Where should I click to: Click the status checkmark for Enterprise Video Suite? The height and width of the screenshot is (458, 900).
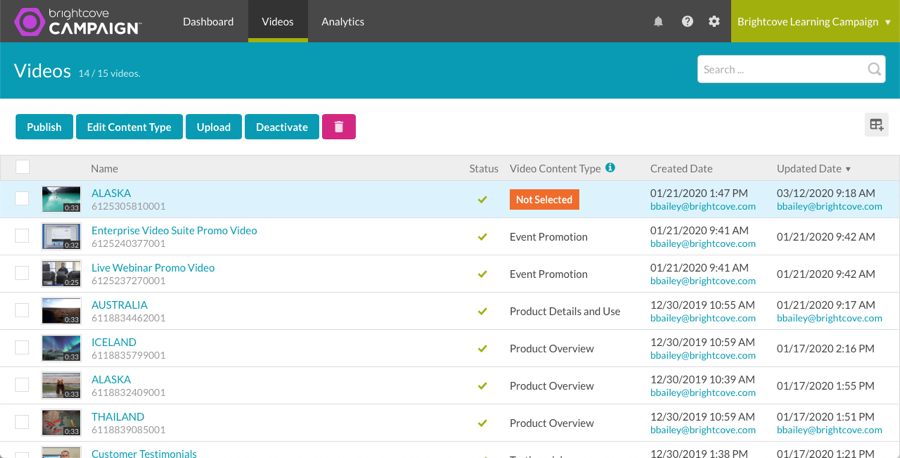coord(482,236)
